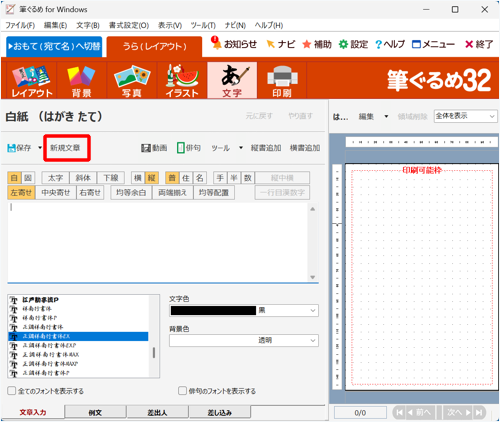The image size is (500, 422).
Task: Toggle 自 automatic size mode
Action: coord(14,178)
